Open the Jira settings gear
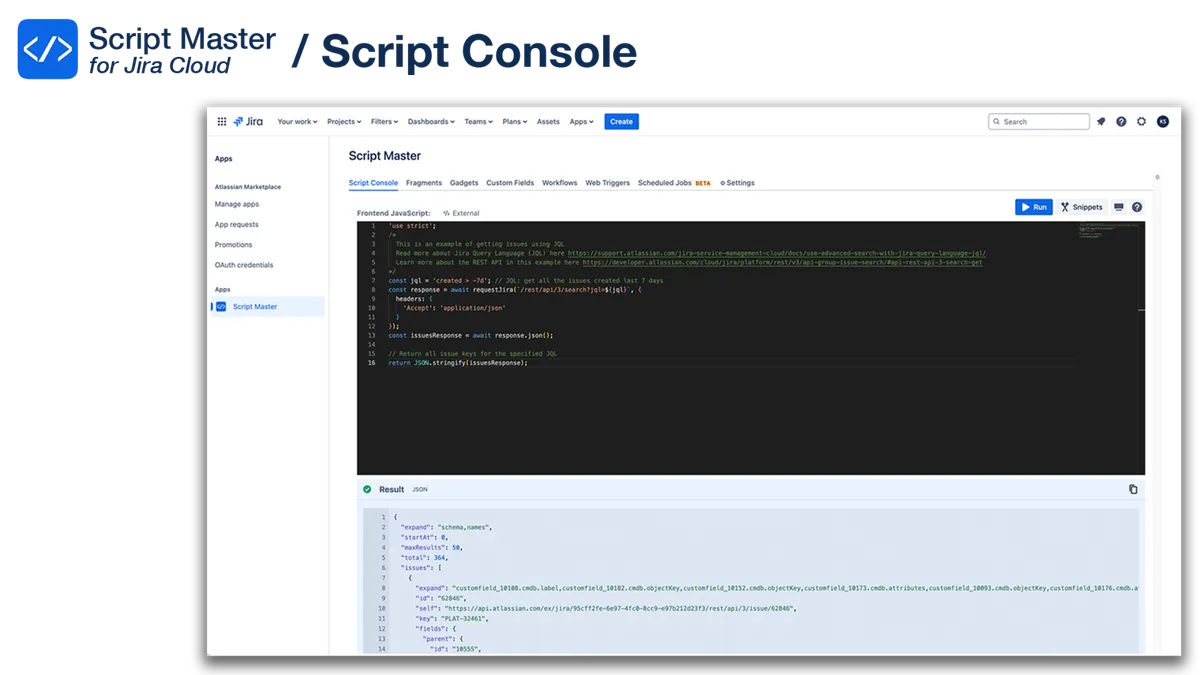The width and height of the screenshot is (1200, 675). click(x=1141, y=121)
